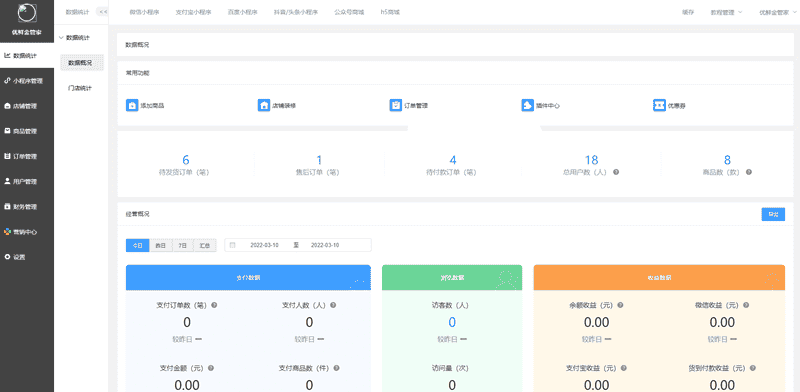800x392 pixels.
Task: Click help icon next to 货到付款收益（元）
Action: [753, 368]
